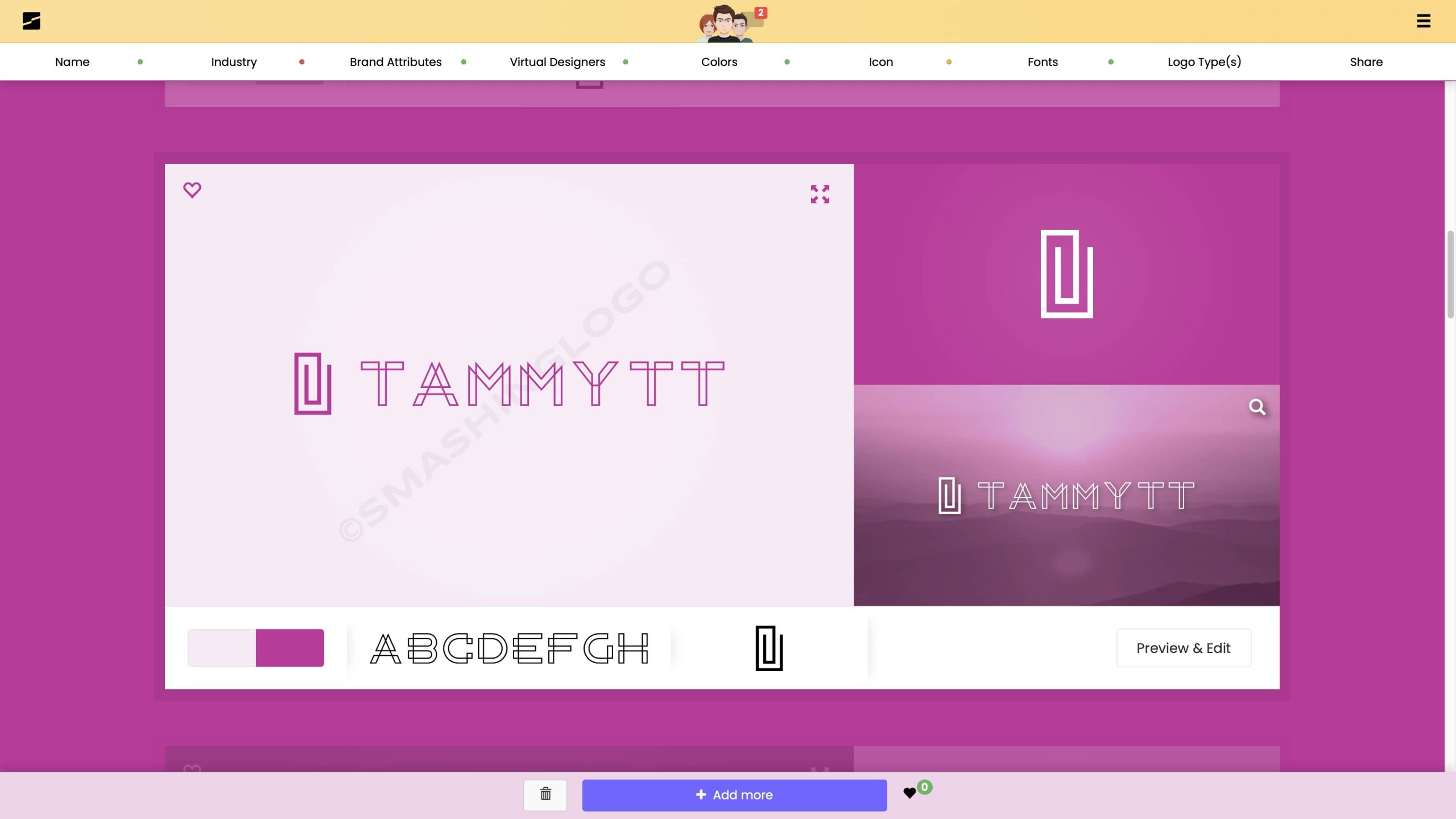
Task: Click the ABCDEFGH font sample
Action: click(x=509, y=648)
